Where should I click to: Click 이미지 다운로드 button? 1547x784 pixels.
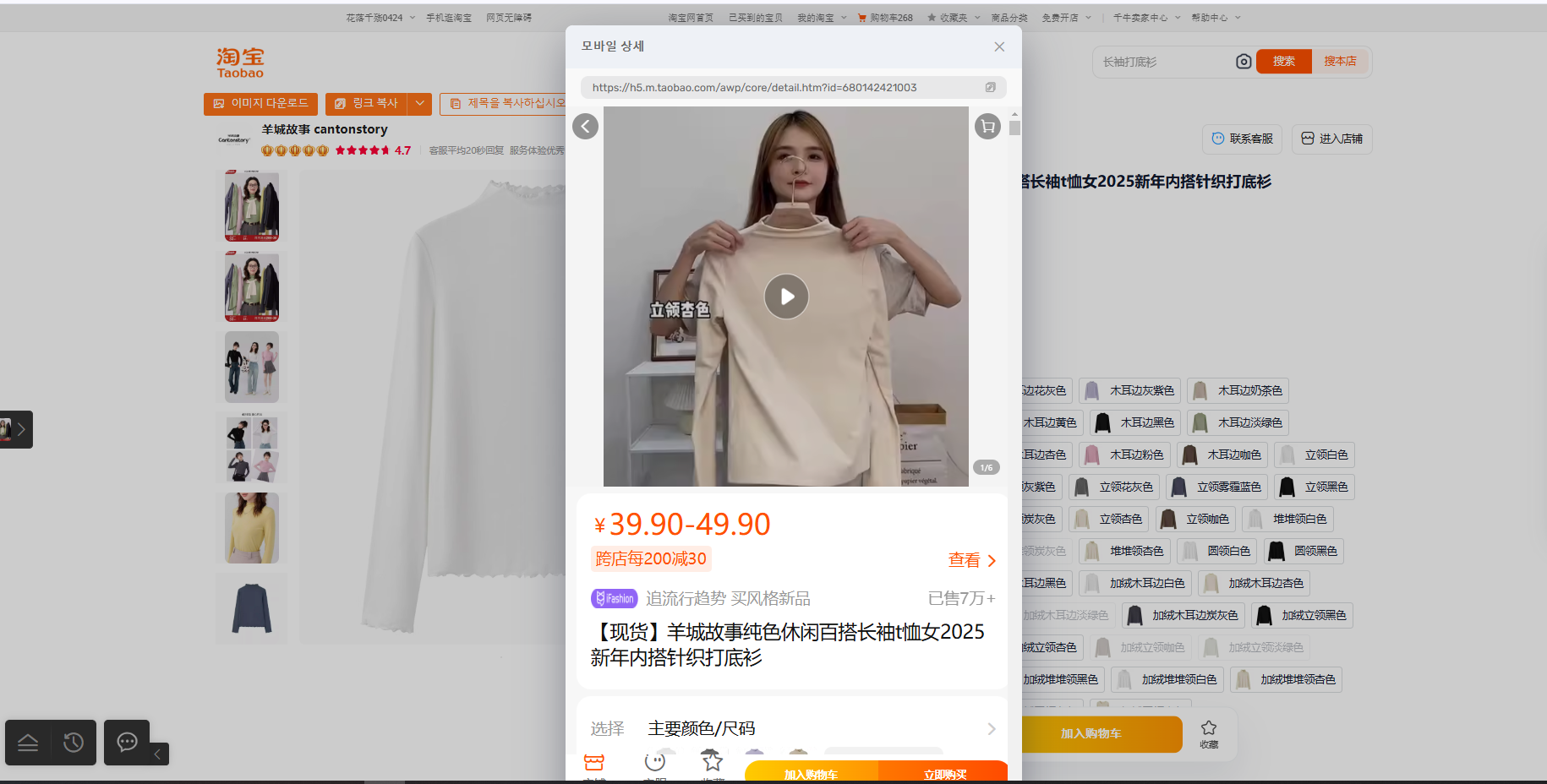point(260,103)
